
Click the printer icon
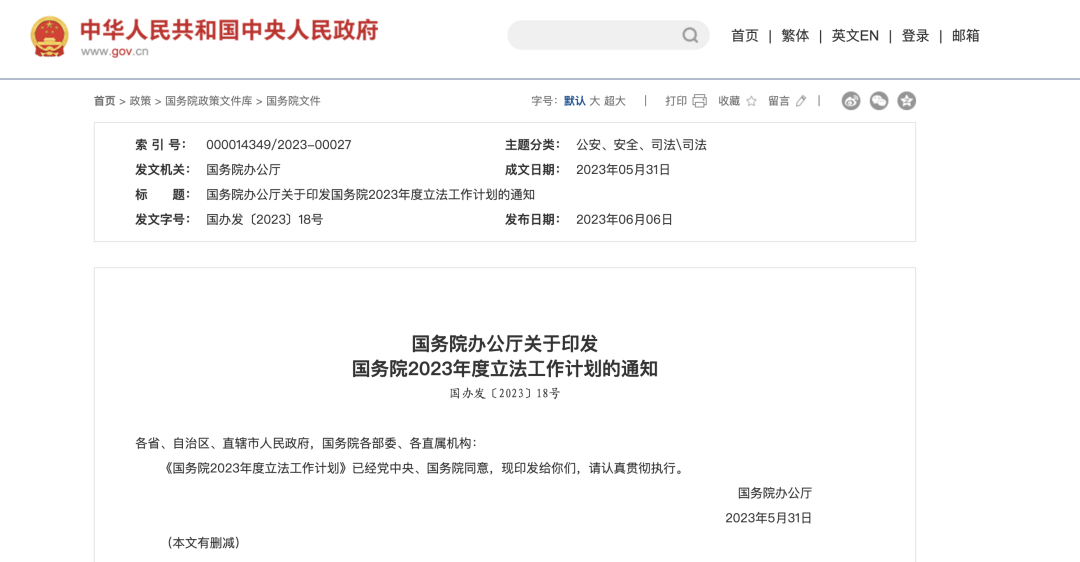point(699,101)
